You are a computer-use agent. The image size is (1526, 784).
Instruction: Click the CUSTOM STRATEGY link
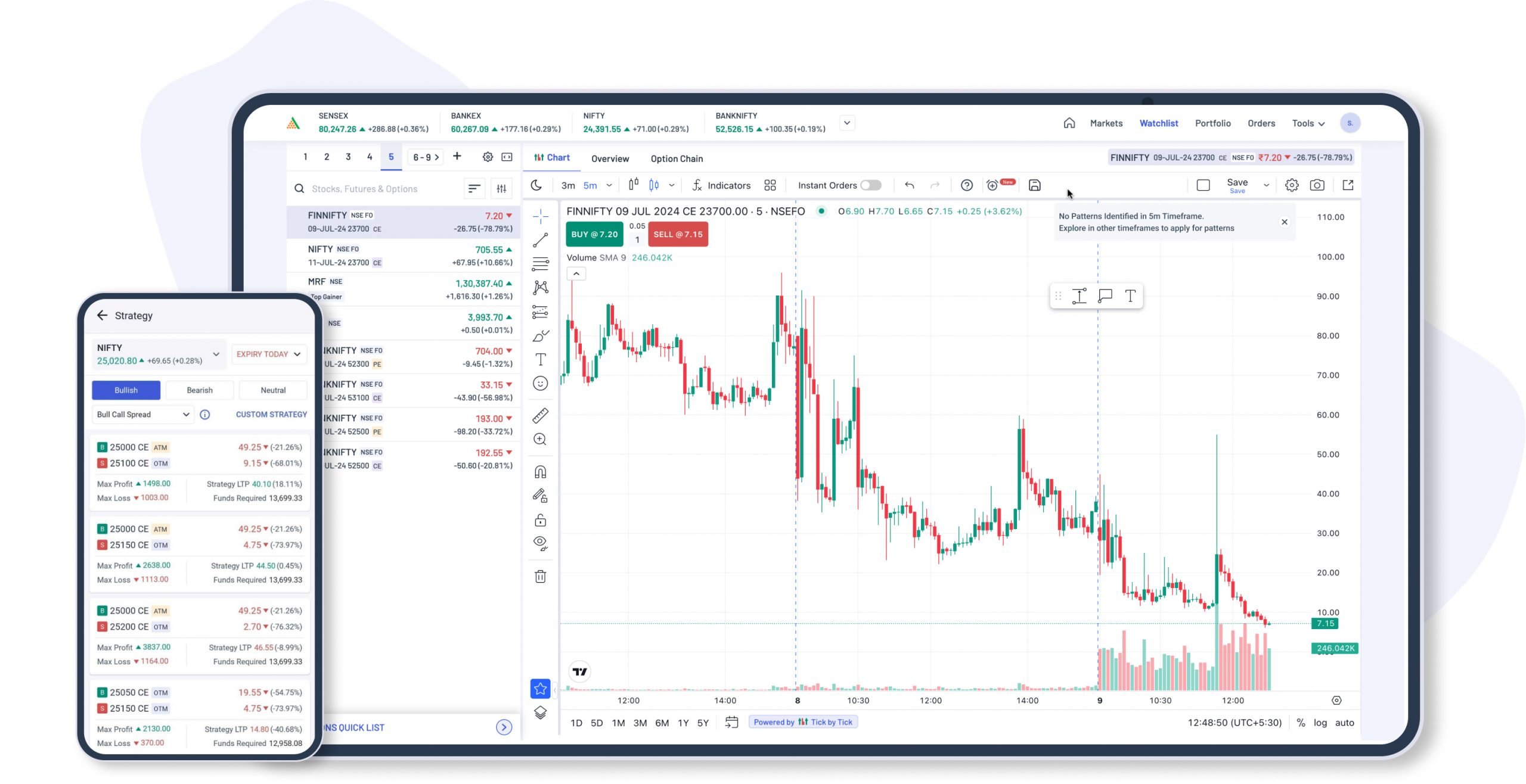[271, 415]
